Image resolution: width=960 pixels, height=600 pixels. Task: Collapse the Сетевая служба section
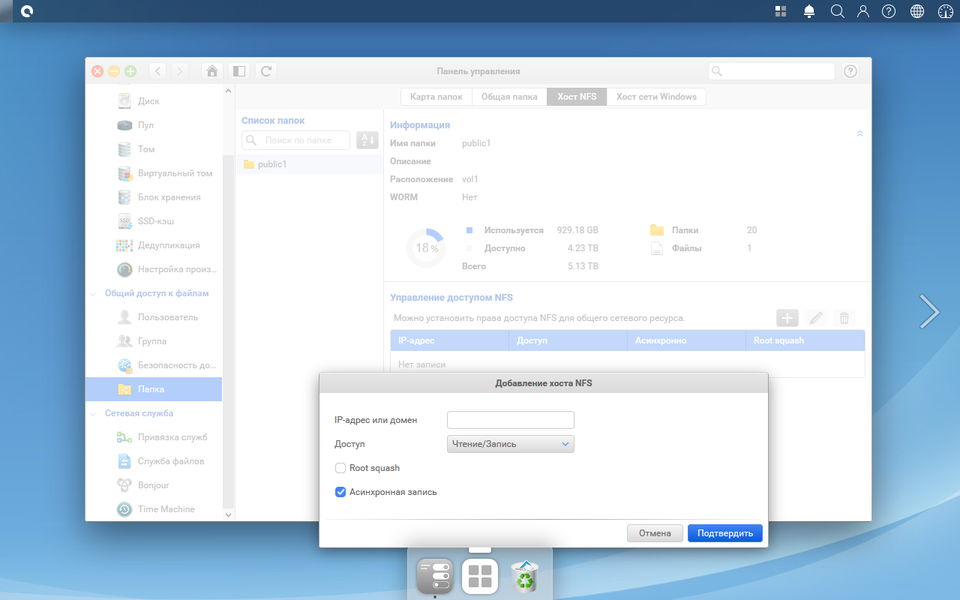pos(93,414)
